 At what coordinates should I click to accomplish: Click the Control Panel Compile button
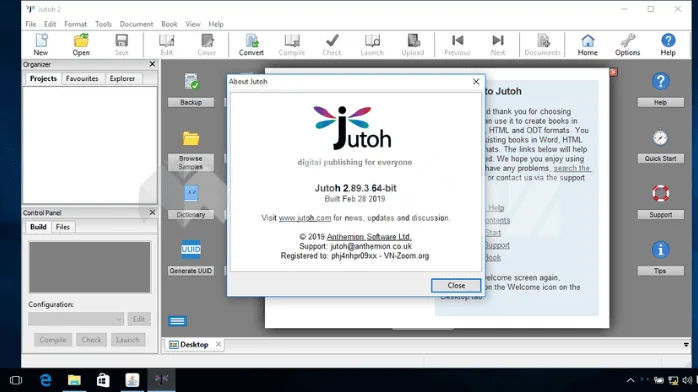click(53, 340)
